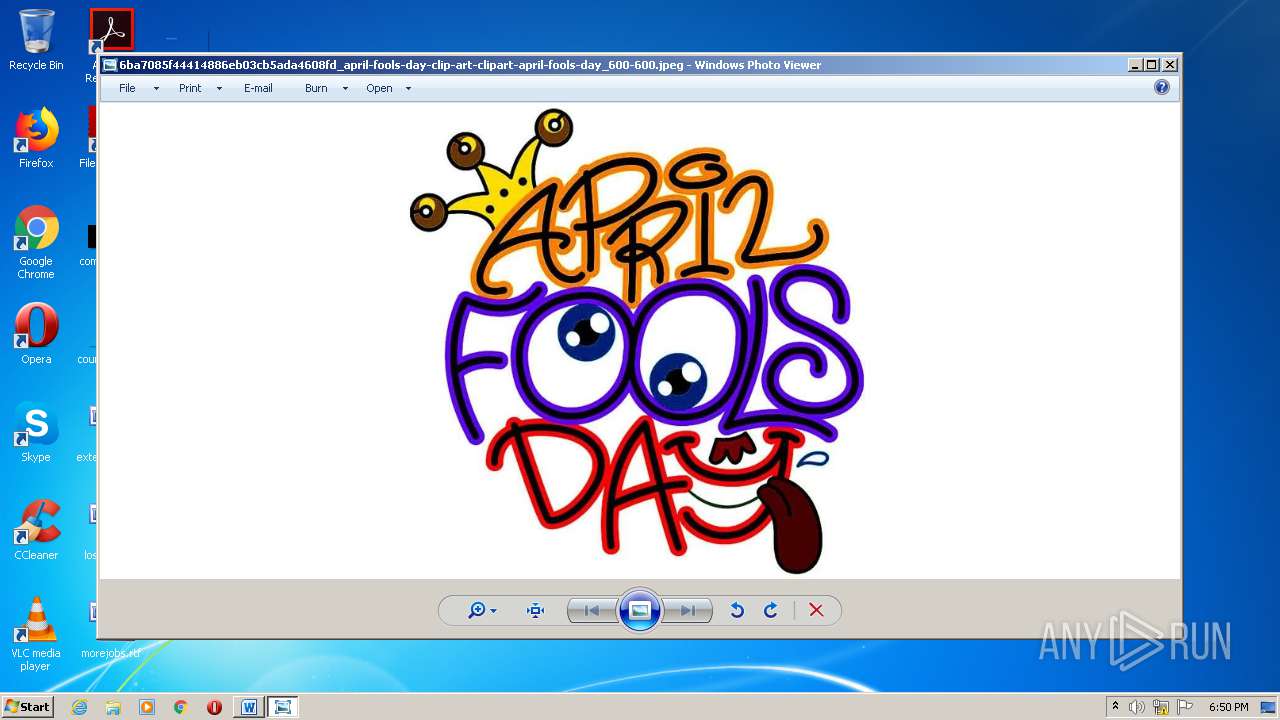Go to previous photo
Screen dimensions: 1280x720
[x=592, y=610]
